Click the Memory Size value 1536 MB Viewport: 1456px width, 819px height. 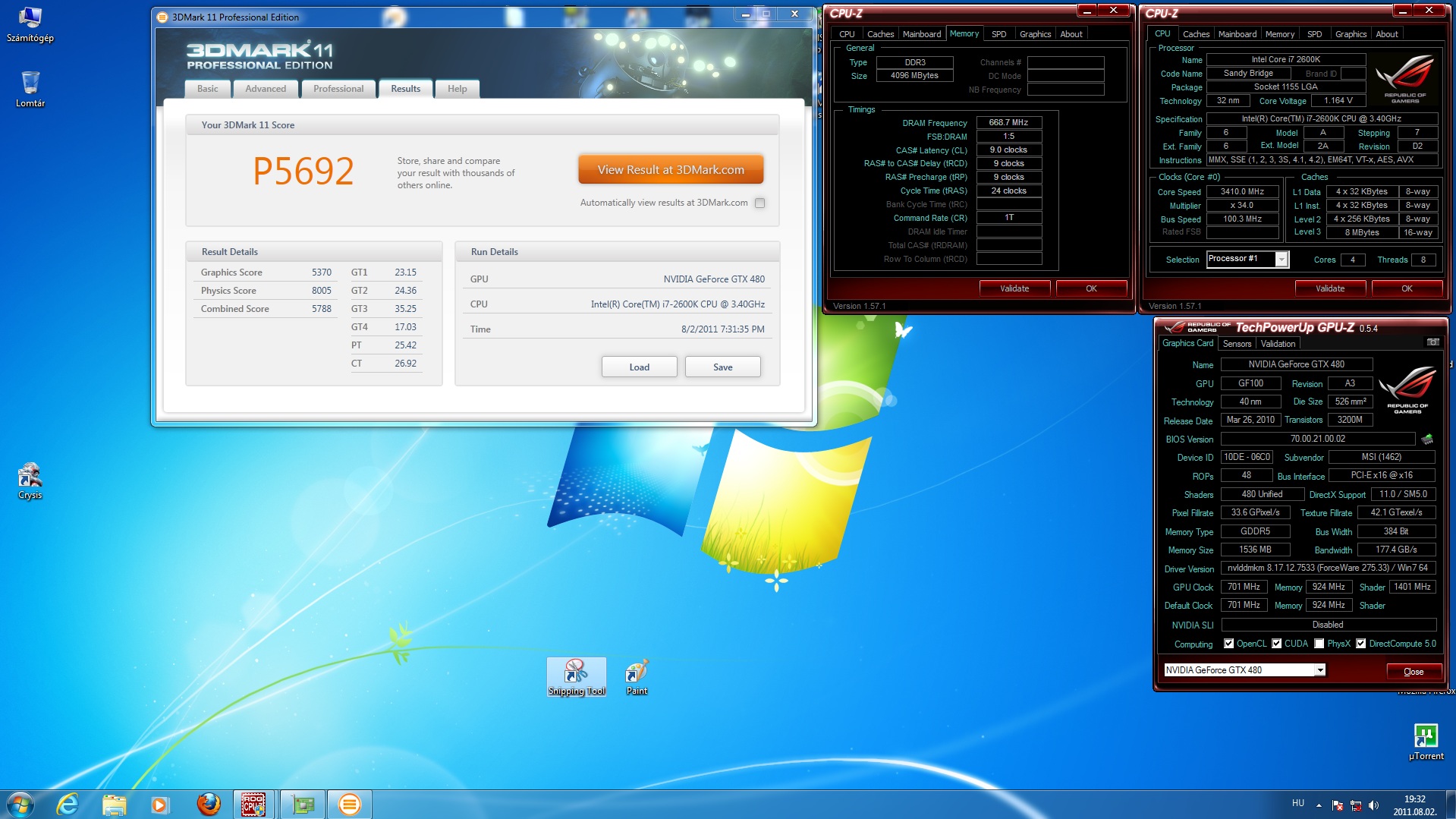[1255, 550]
